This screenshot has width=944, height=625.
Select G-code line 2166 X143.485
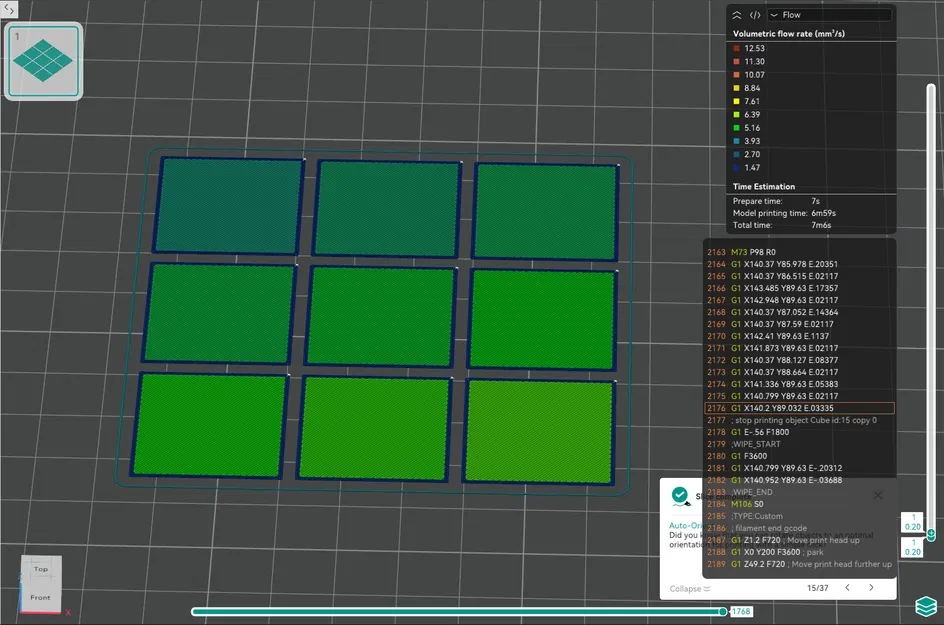tap(799, 288)
